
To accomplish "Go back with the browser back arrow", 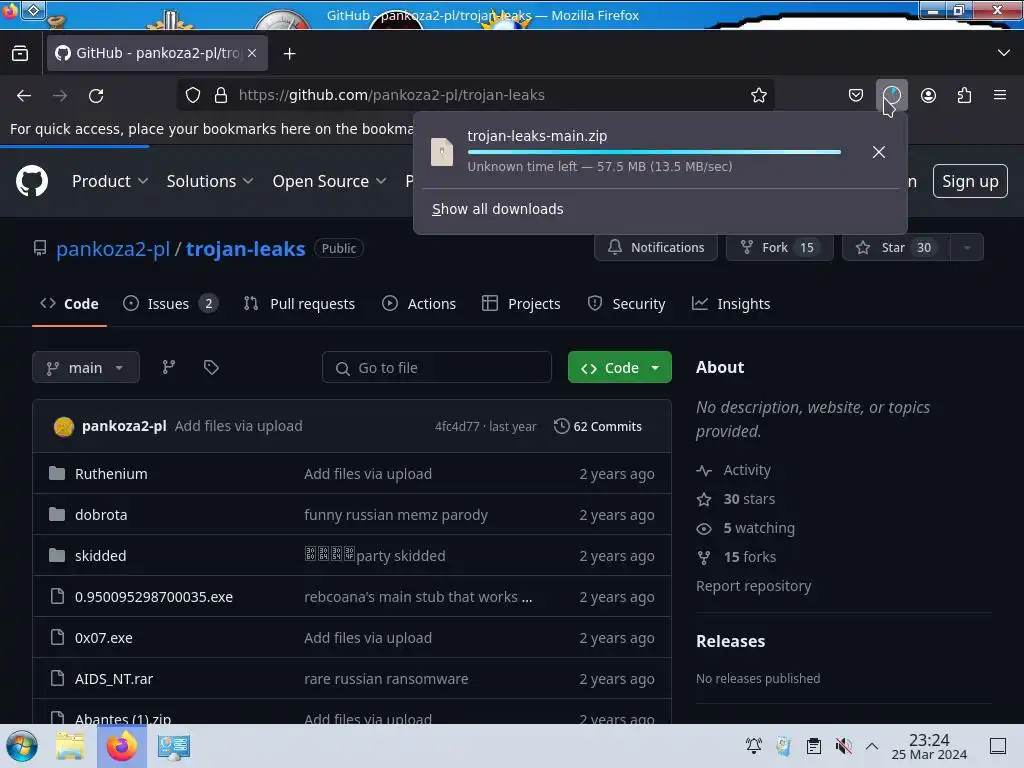I will point(24,95).
